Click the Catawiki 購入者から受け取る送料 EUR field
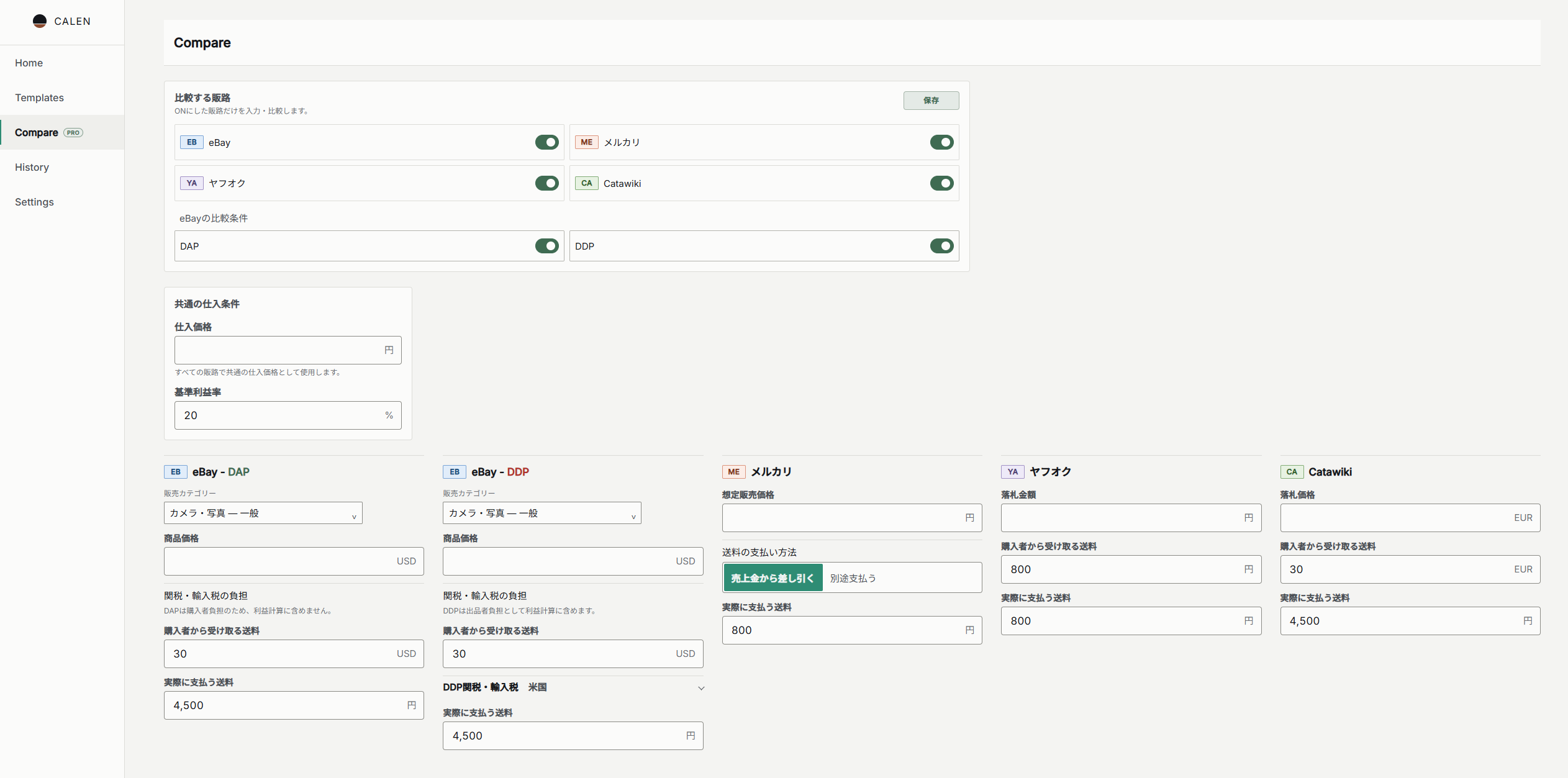 [1410, 569]
